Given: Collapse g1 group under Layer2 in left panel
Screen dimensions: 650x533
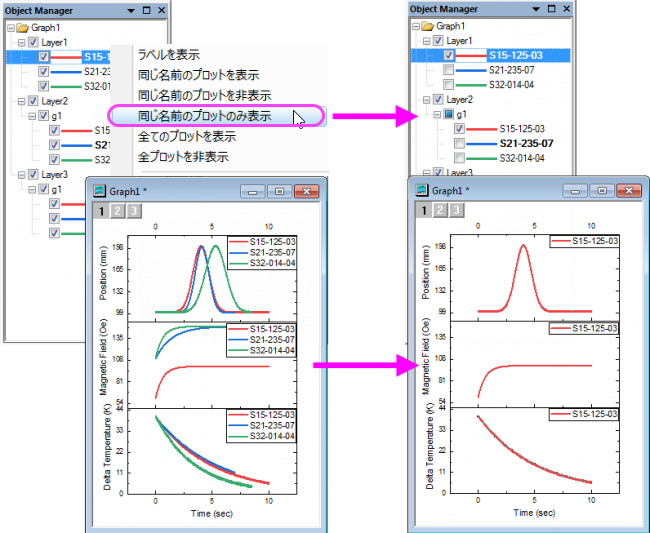Looking at the screenshot, I should [x=32, y=116].
